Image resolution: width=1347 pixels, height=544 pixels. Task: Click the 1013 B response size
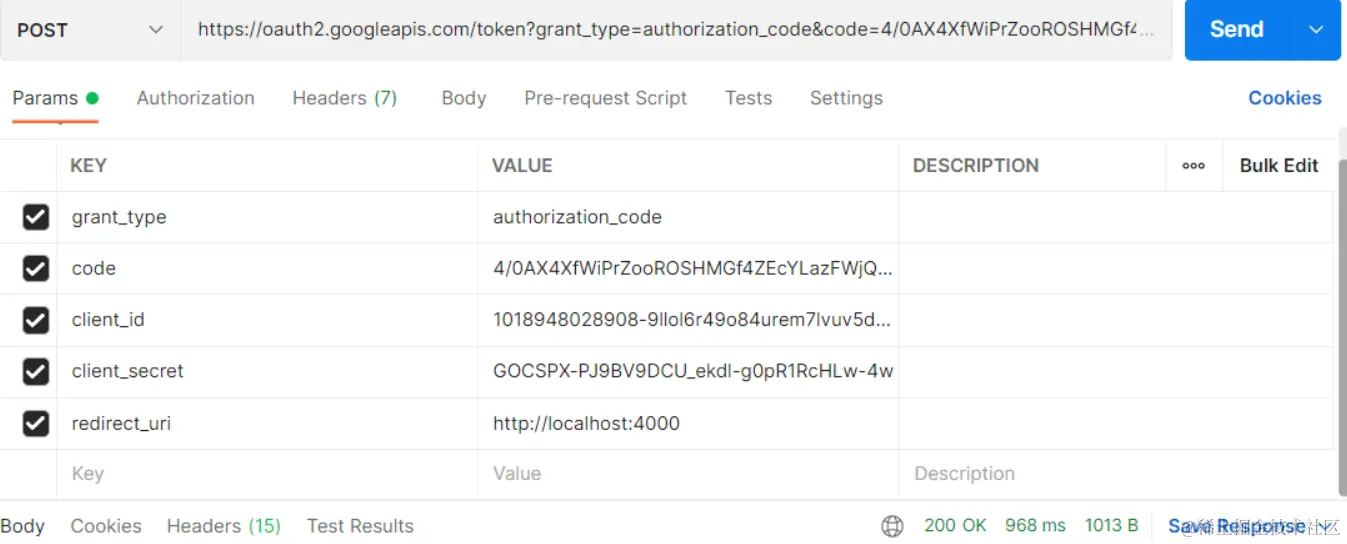coord(1111,526)
